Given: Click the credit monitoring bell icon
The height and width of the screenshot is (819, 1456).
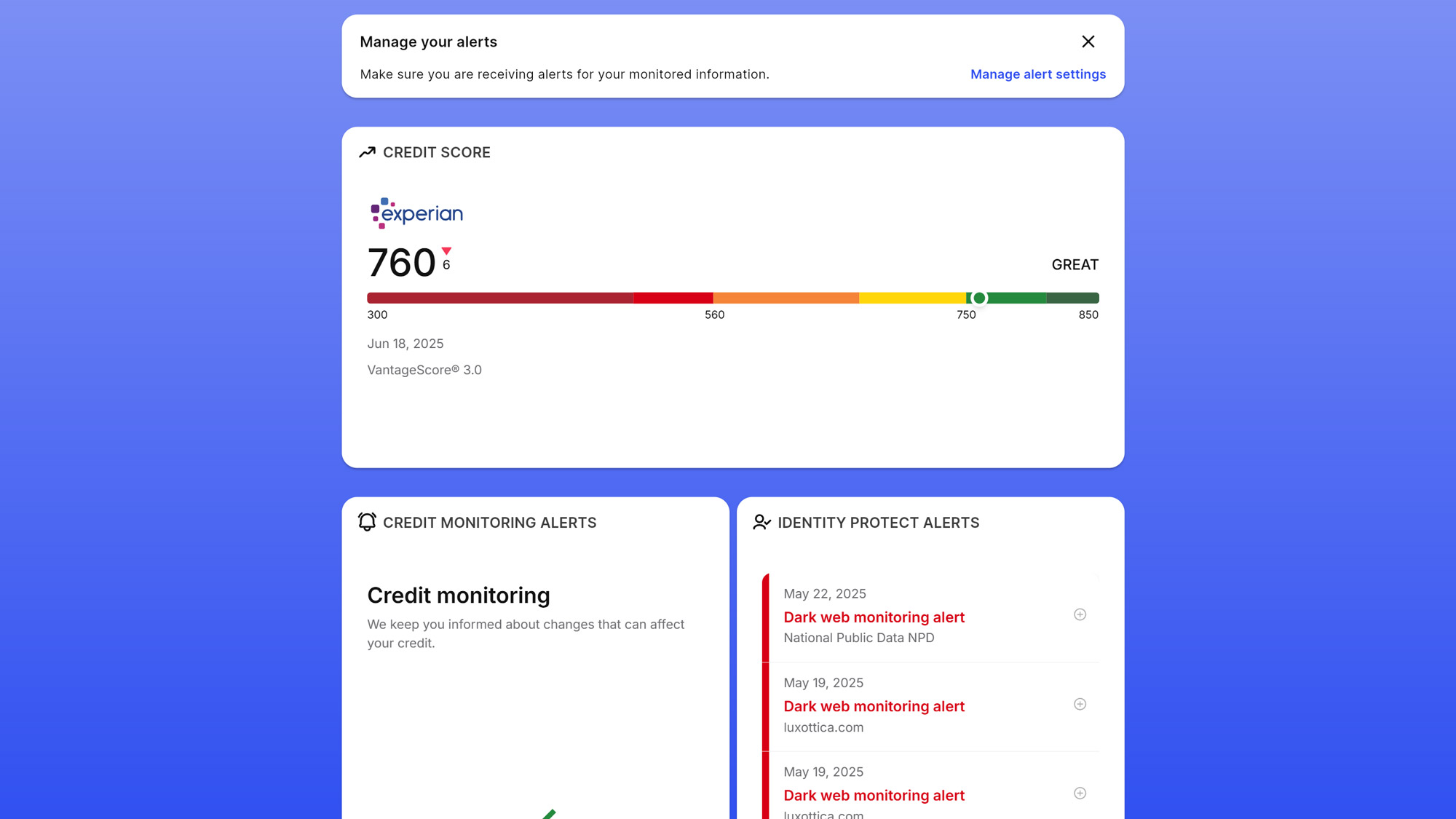Looking at the screenshot, I should click(368, 522).
